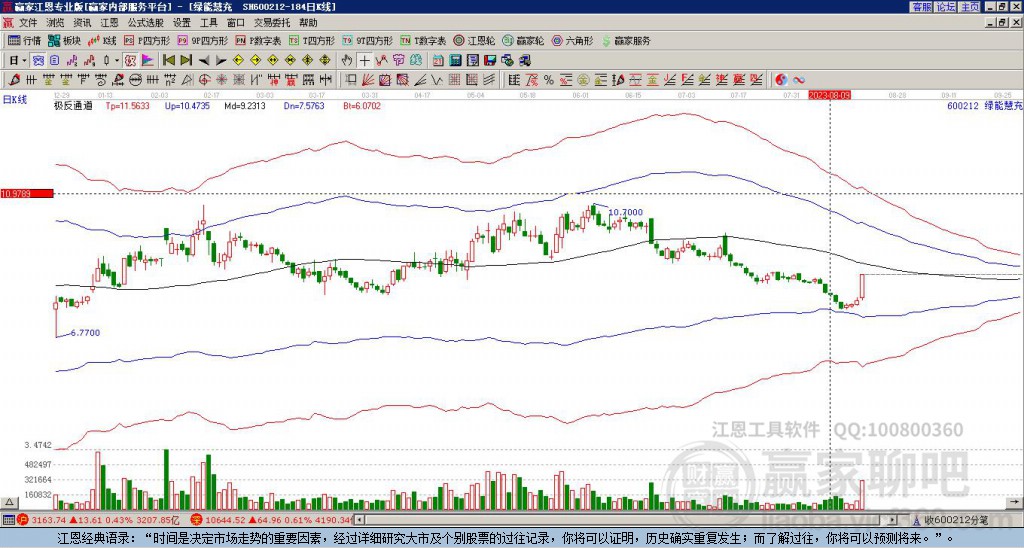Click the Md=9.2313 value

pyautogui.click(x=245, y=106)
